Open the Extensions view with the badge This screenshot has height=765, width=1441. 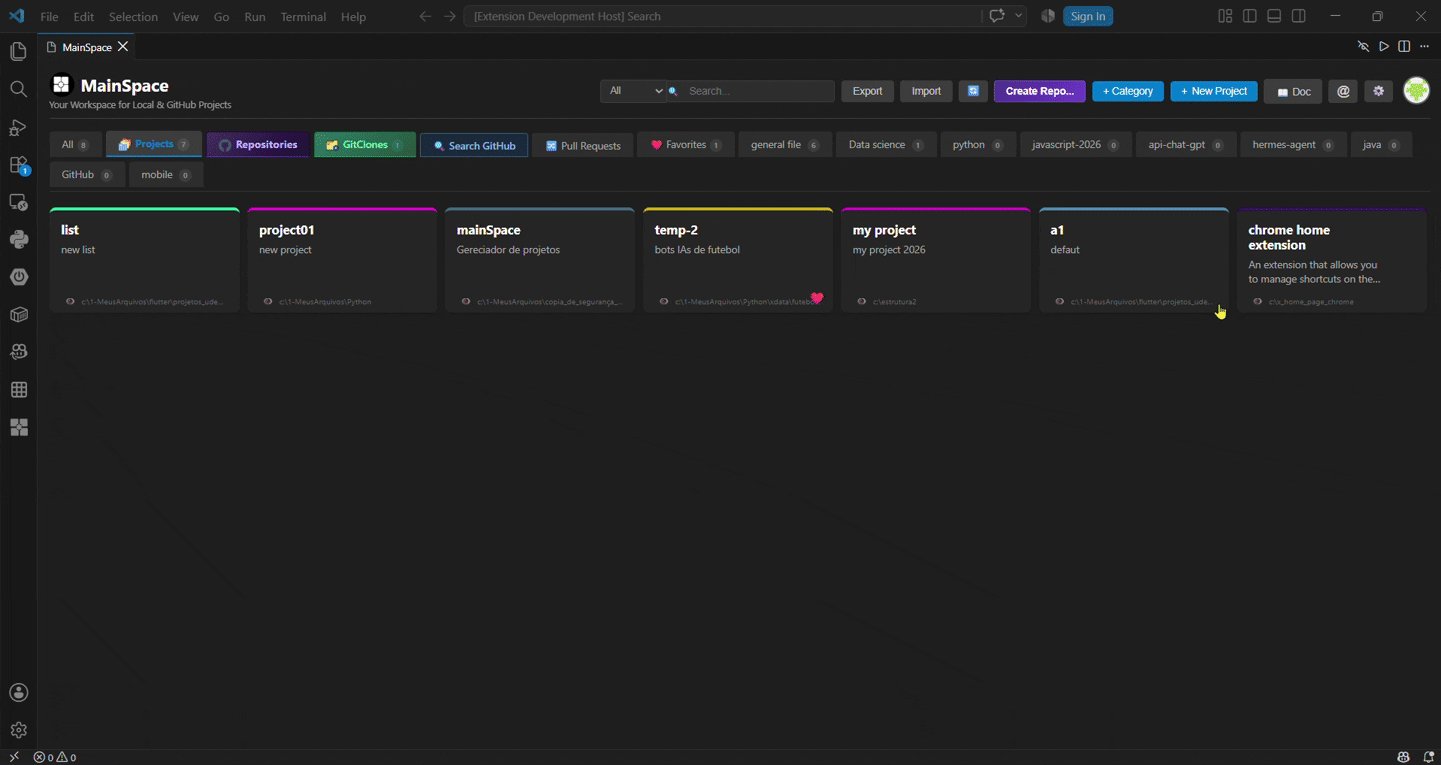(18, 165)
